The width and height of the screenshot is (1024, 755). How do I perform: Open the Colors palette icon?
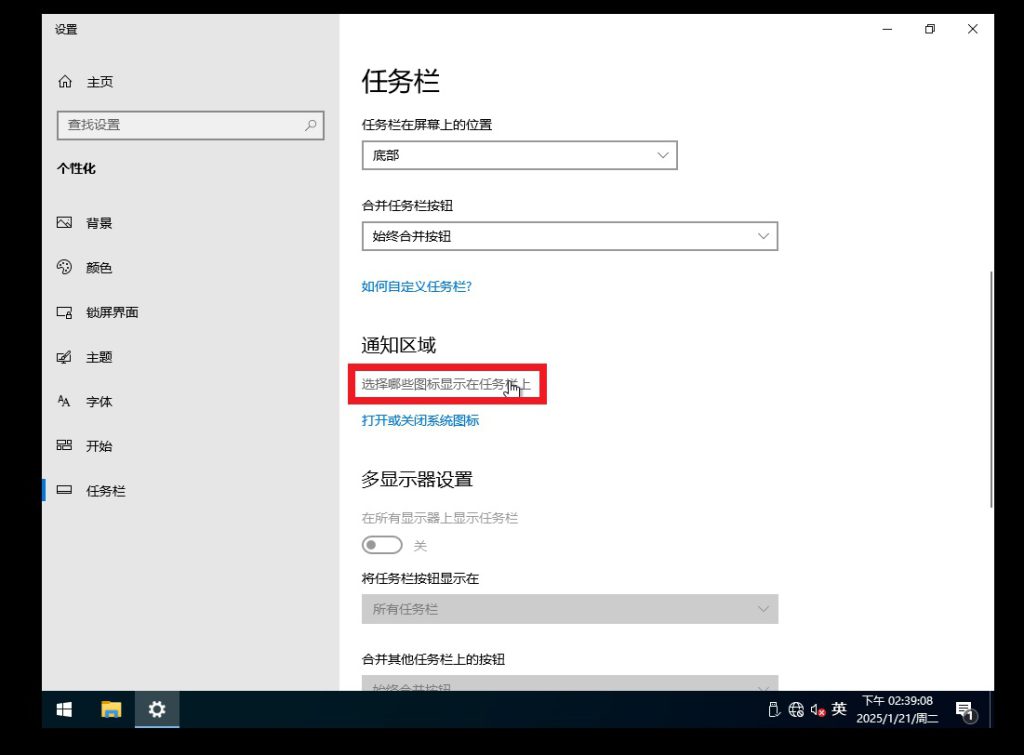(65, 268)
